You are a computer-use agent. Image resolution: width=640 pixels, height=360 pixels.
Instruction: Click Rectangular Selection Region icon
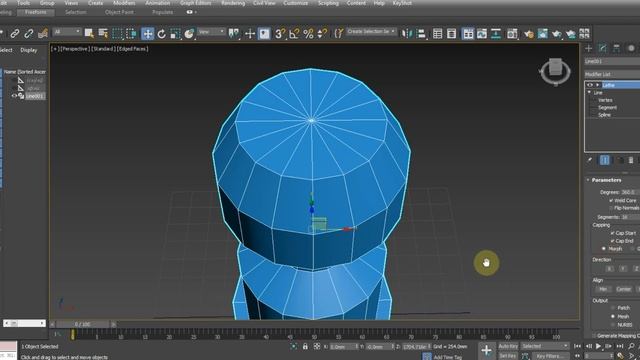point(117,33)
